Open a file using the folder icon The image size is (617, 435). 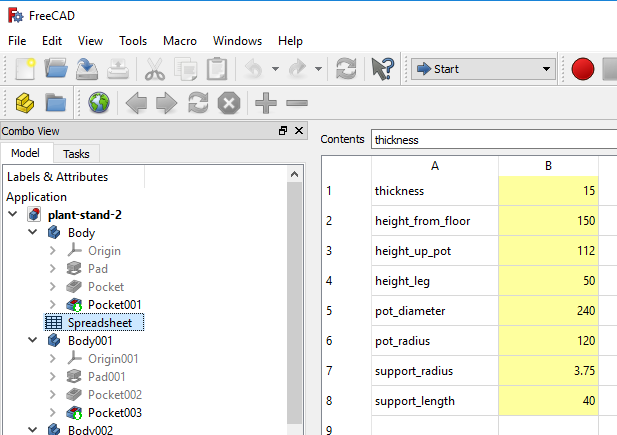tap(56, 69)
